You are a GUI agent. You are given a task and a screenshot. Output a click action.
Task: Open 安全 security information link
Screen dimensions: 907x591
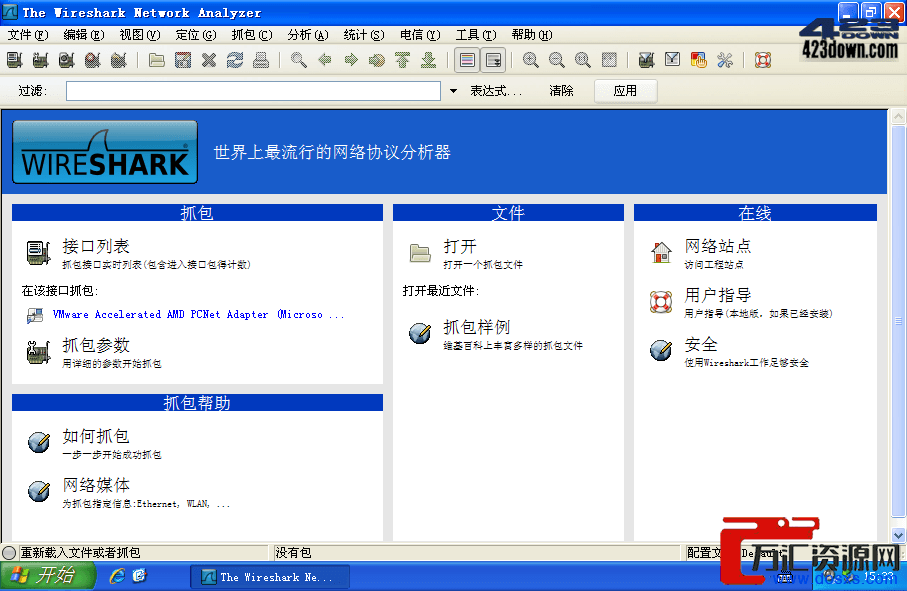(x=701, y=345)
